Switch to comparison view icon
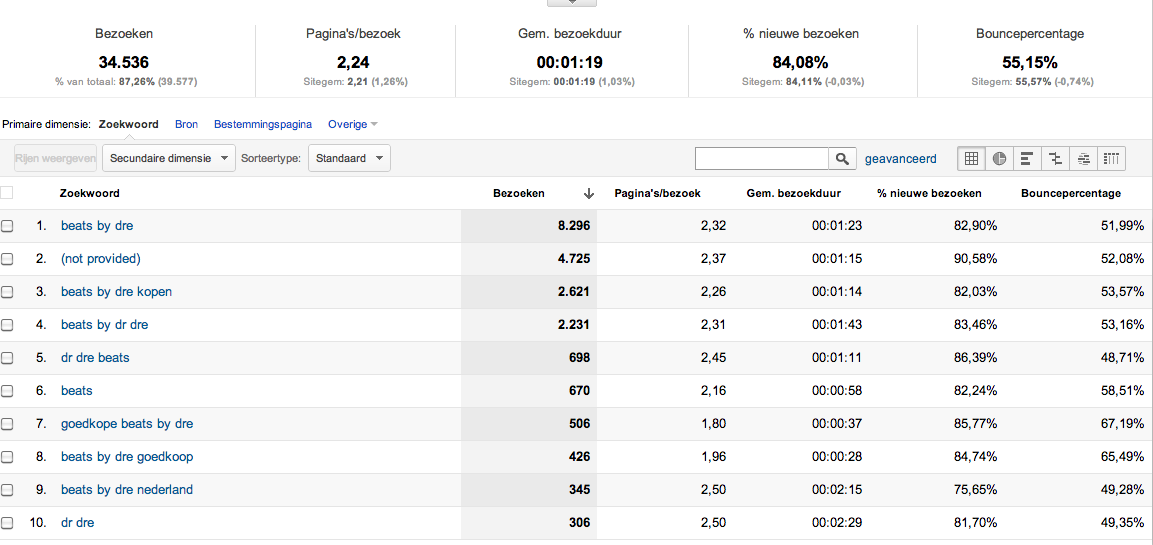Image resolution: width=1153 pixels, height=545 pixels. pyautogui.click(x=1055, y=158)
